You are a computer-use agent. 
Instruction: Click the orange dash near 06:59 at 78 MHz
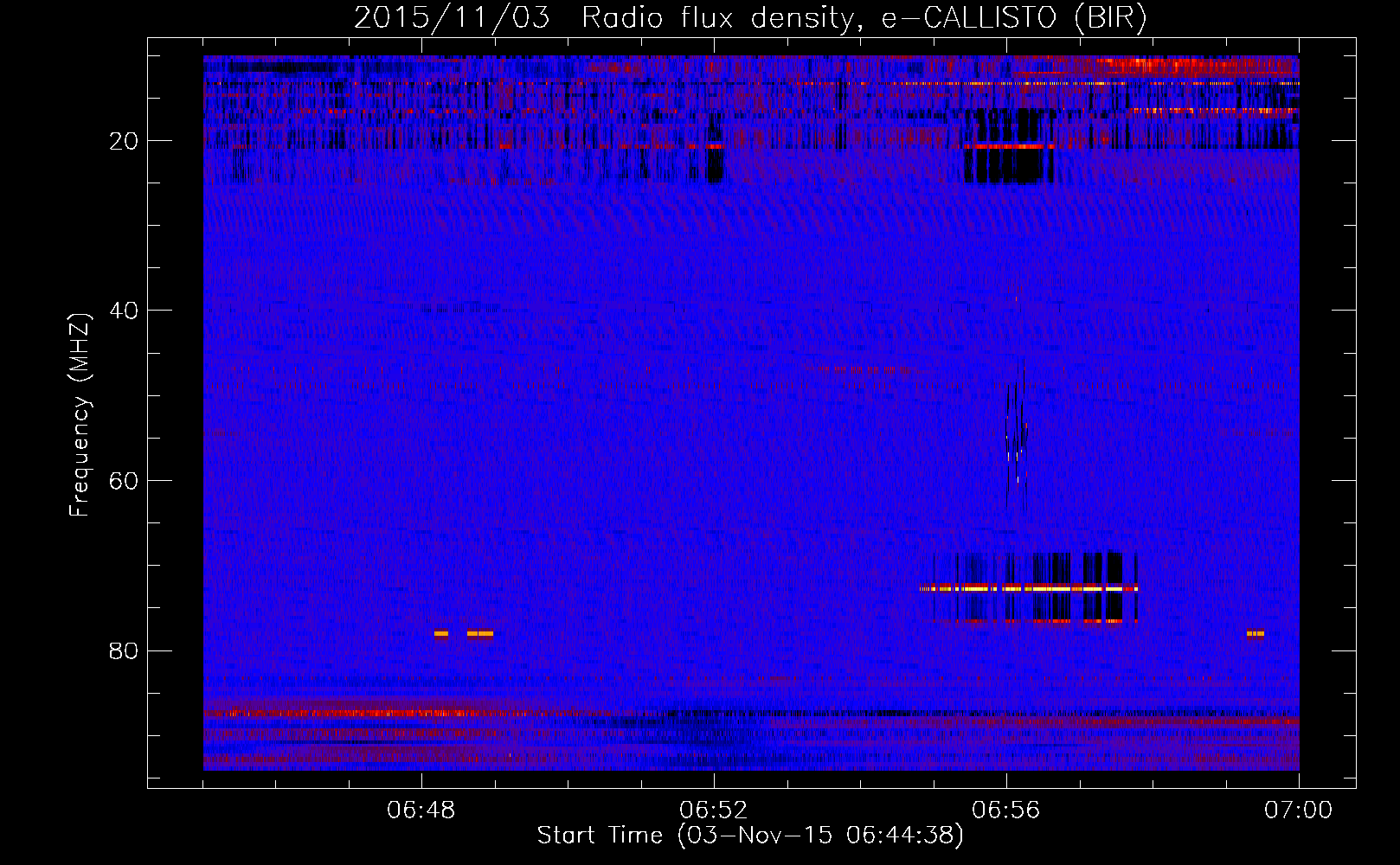click(x=1256, y=633)
